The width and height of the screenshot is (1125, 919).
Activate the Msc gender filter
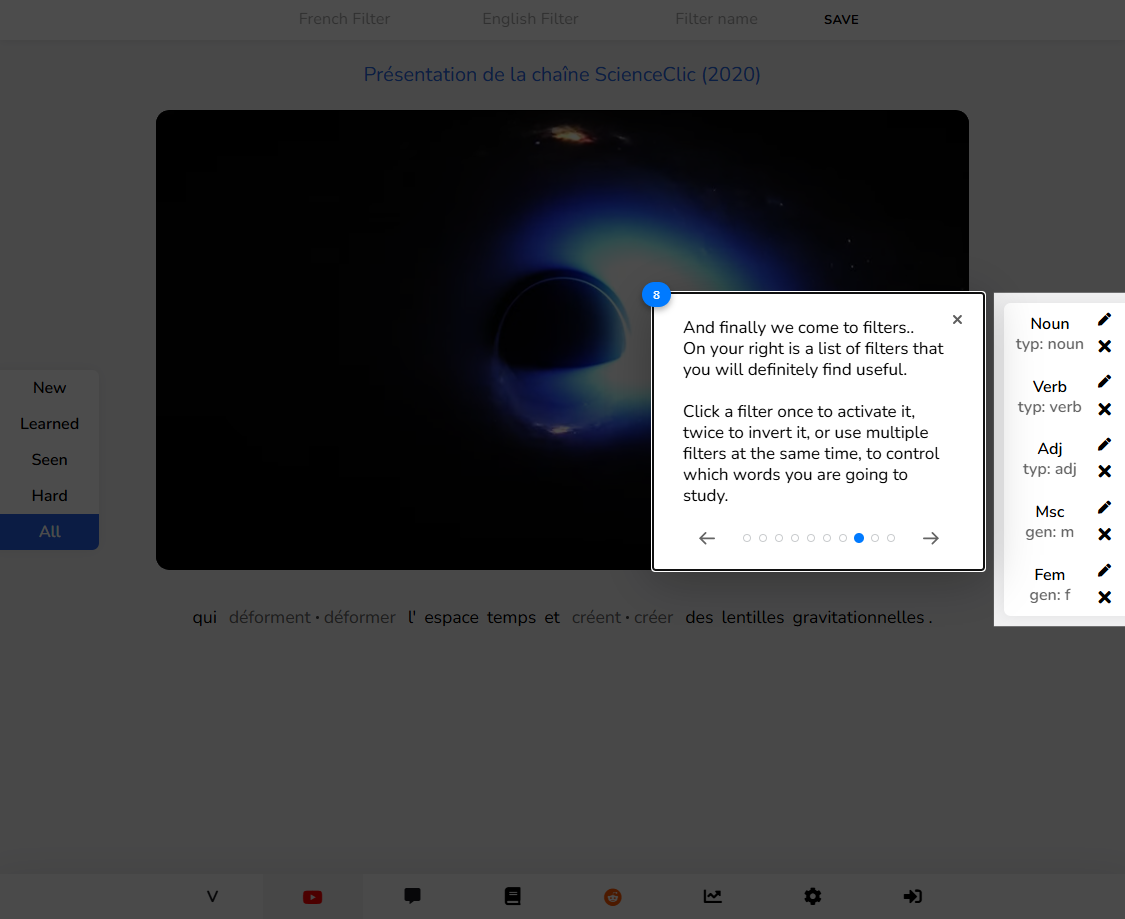click(1049, 522)
